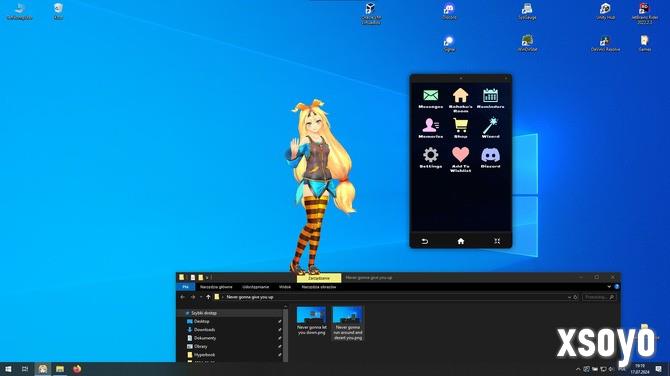The image size is (670, 376).
Task: Open Task View on taskbar
Action: click(25, 369)
